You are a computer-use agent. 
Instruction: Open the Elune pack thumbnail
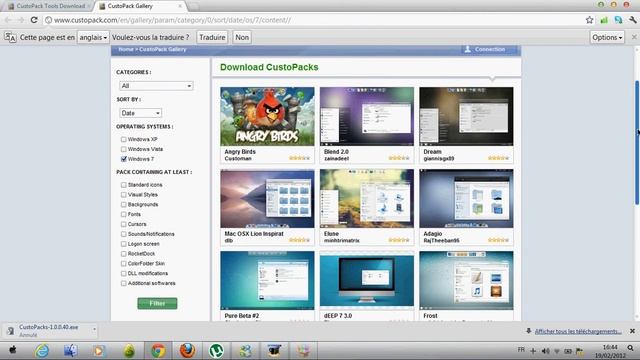tap(367, 199)
